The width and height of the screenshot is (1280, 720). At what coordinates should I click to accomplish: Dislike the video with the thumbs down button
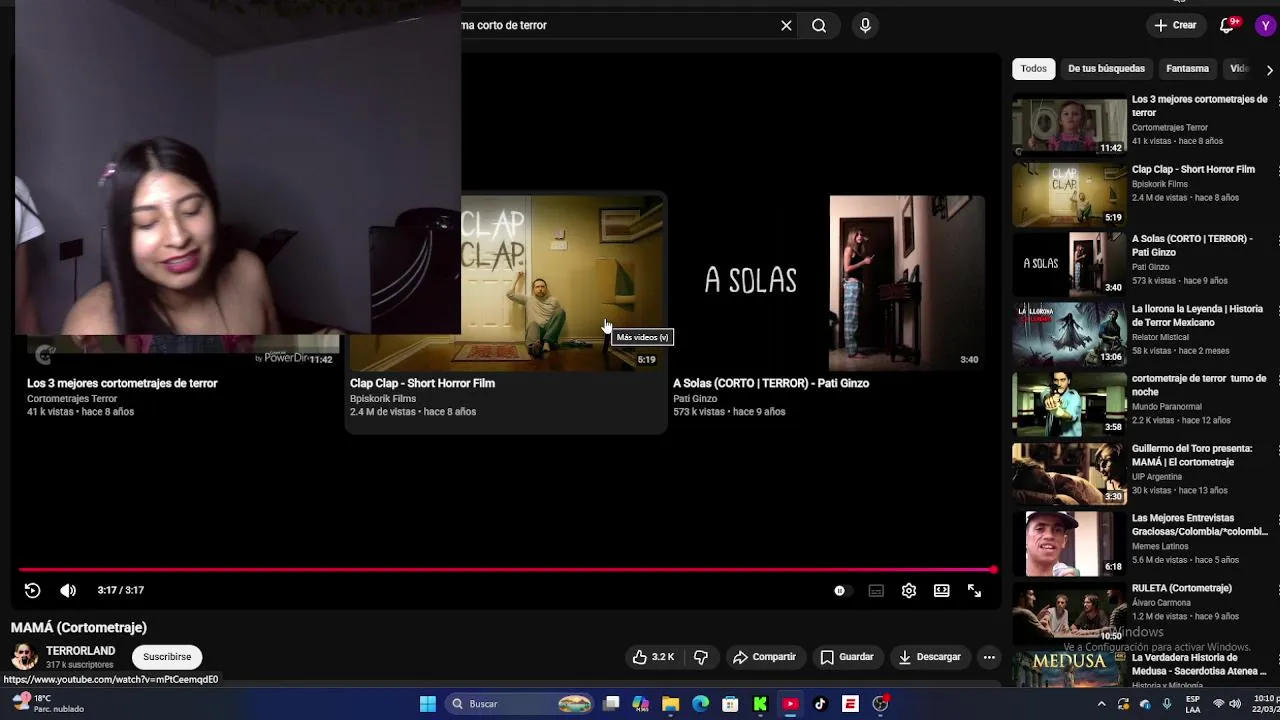point(701,657)
